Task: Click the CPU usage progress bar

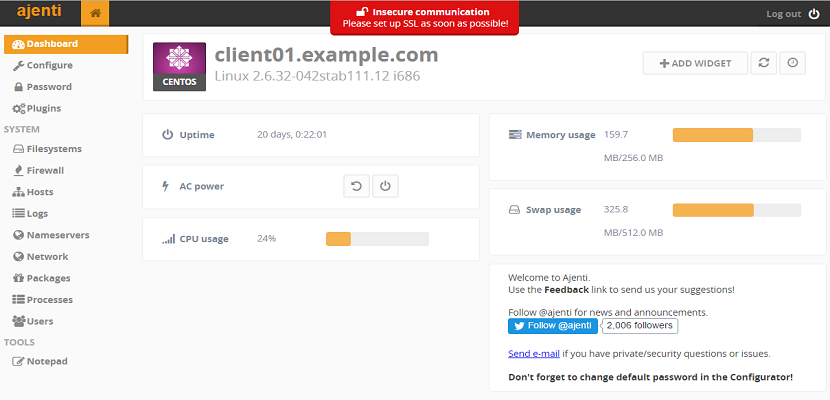Action: pos(377,239)
